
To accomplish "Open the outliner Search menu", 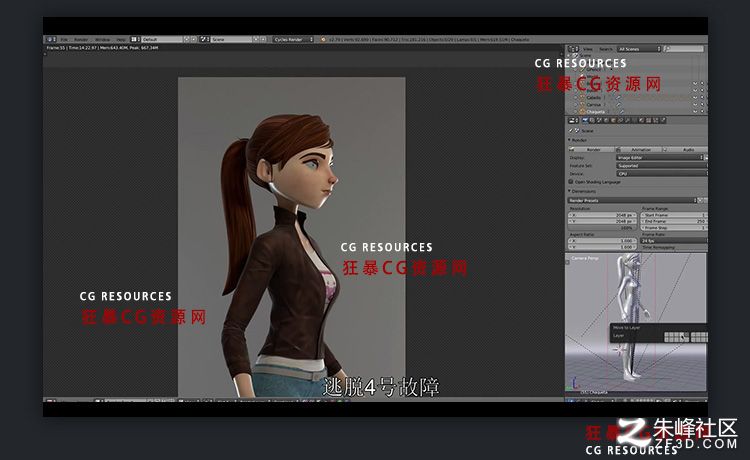I will pyautogui.click(x=606, y=49).
